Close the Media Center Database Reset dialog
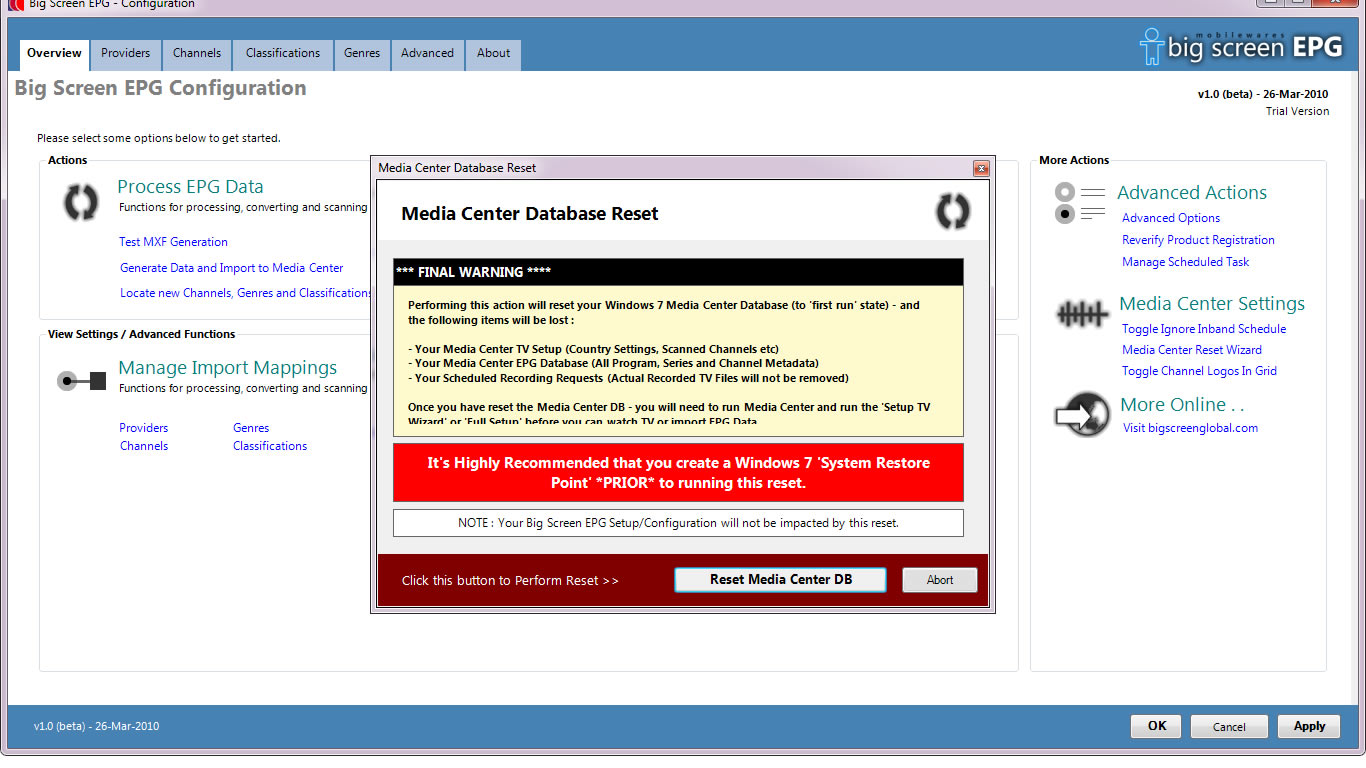This screenshot has height=768, width=1366. [981, 168]
